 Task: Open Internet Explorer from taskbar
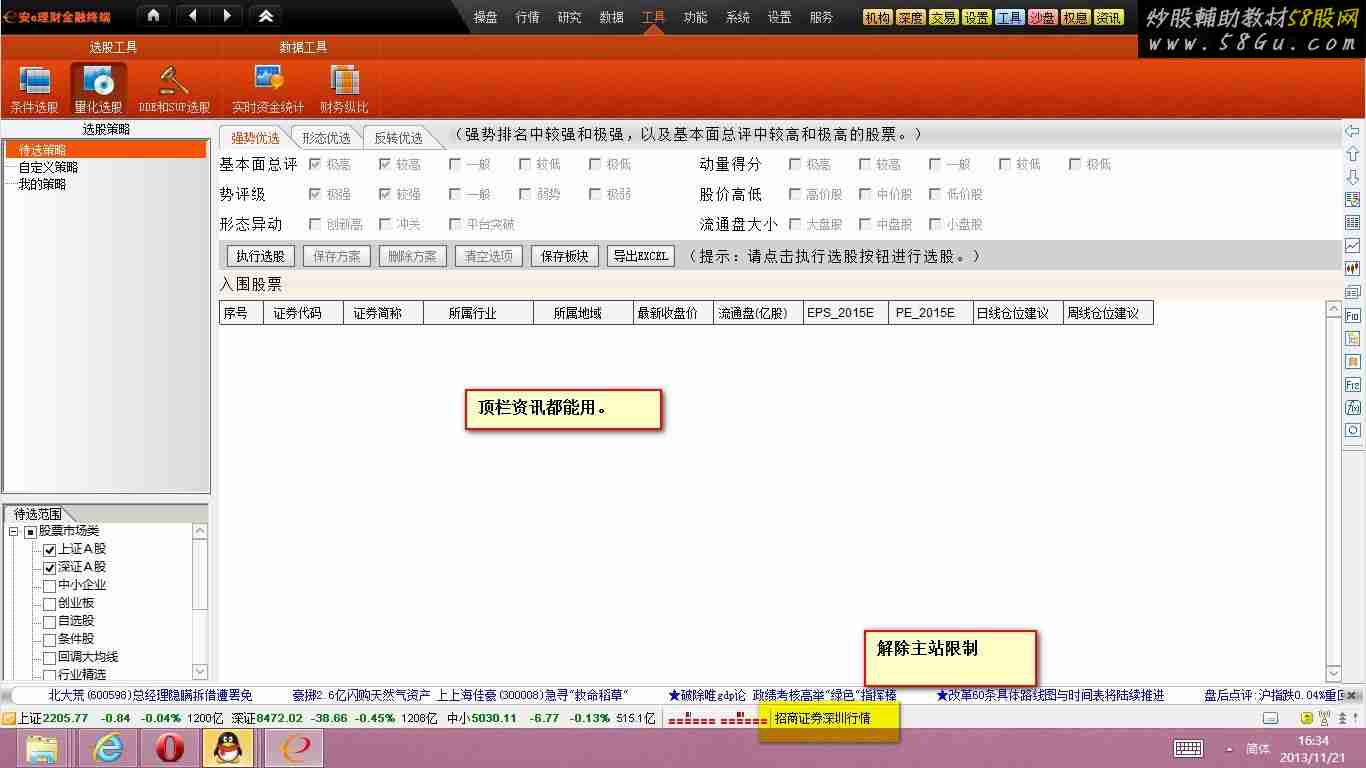coord(107,748)
